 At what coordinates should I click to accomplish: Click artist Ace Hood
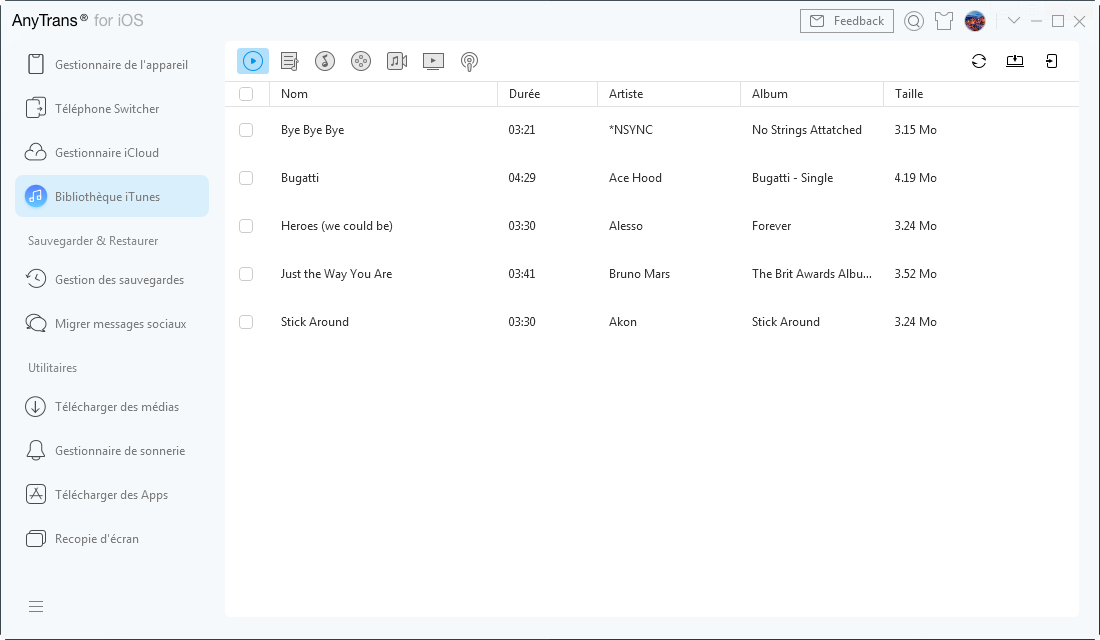coord(635,178)
